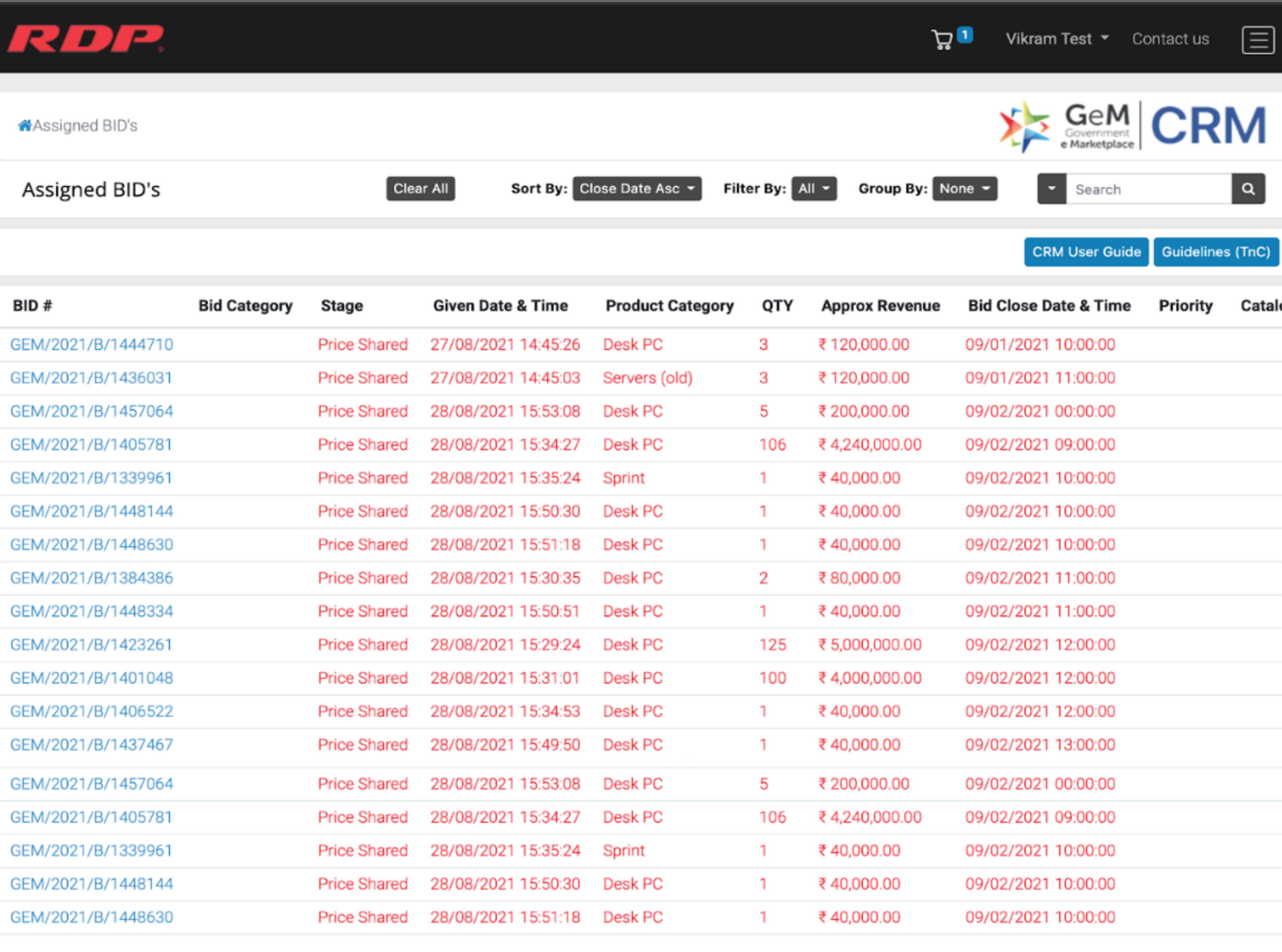This screenshot has width=1282, height=952.
Task: Expand the search options dropdown arrow
Action: [x=1051, y=189]
